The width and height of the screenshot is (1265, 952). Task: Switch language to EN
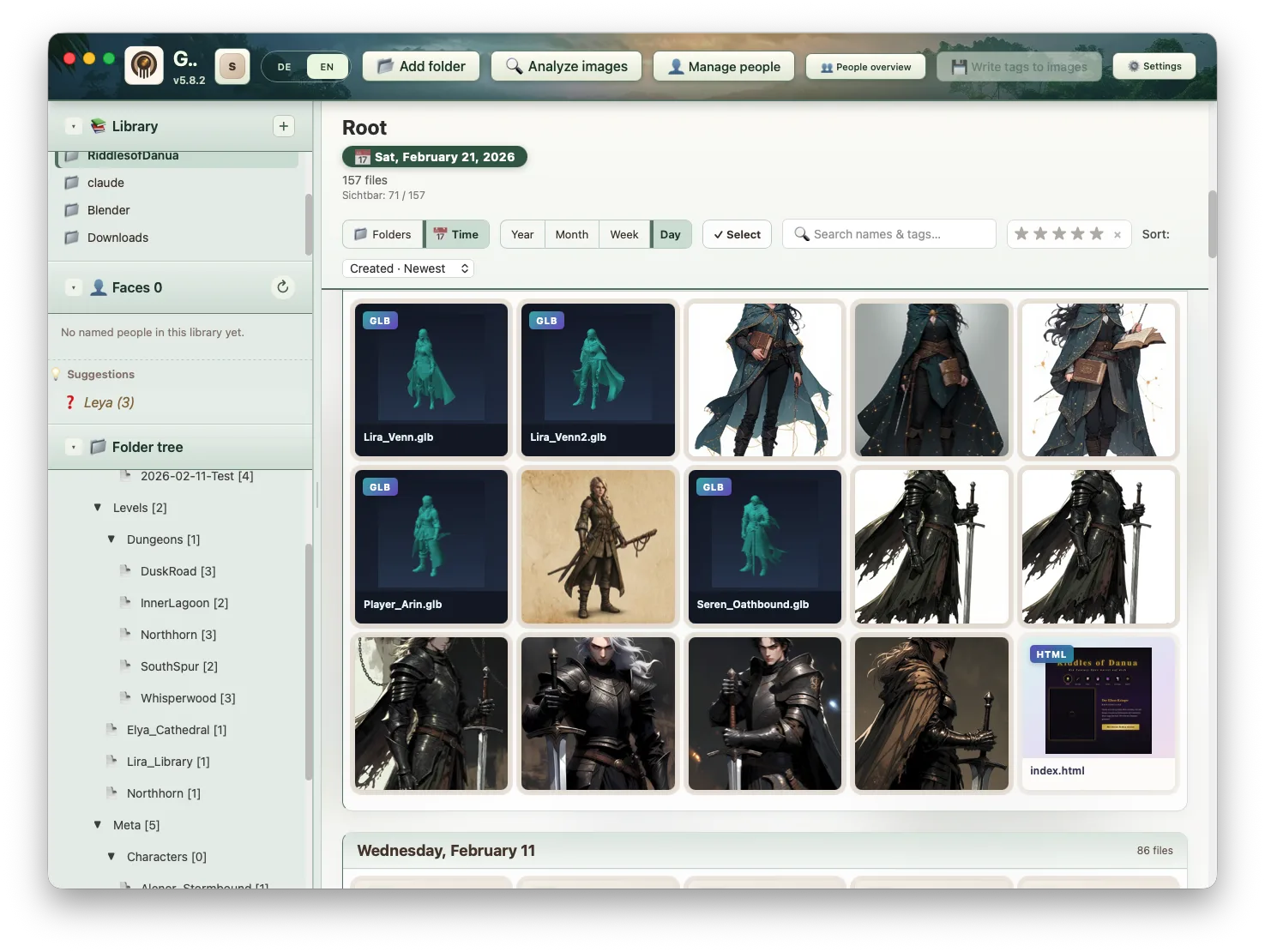click(327, 67)
